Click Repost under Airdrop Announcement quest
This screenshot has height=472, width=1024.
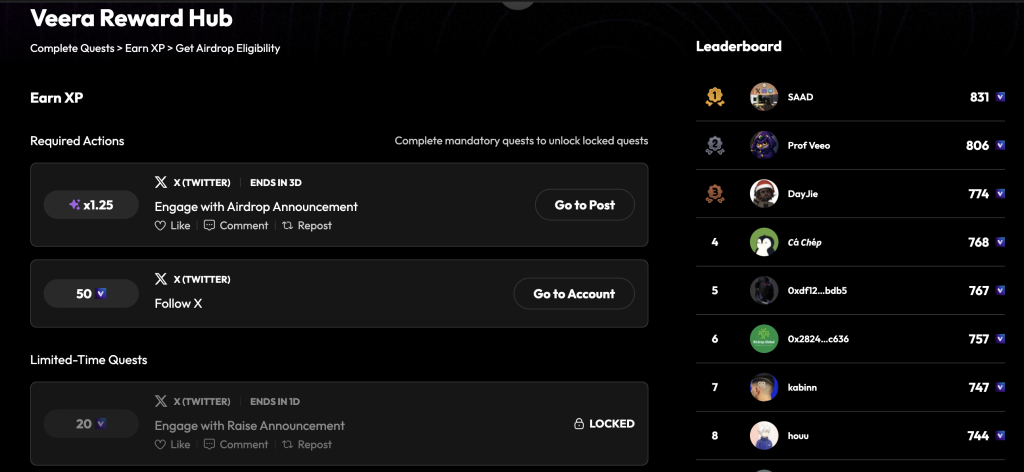click(x=306, y=226)
